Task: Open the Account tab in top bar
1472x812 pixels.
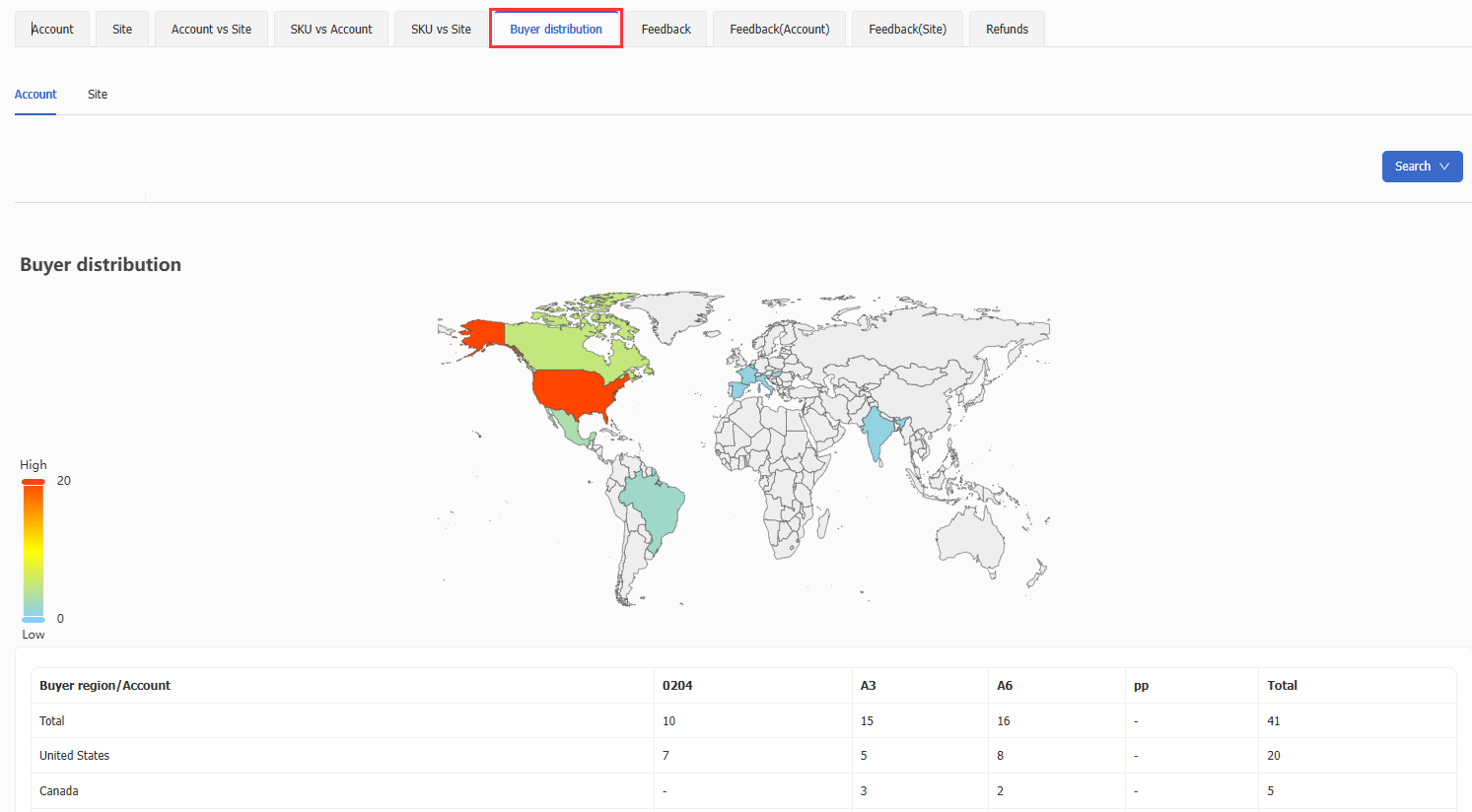Action: click(52, 30)
